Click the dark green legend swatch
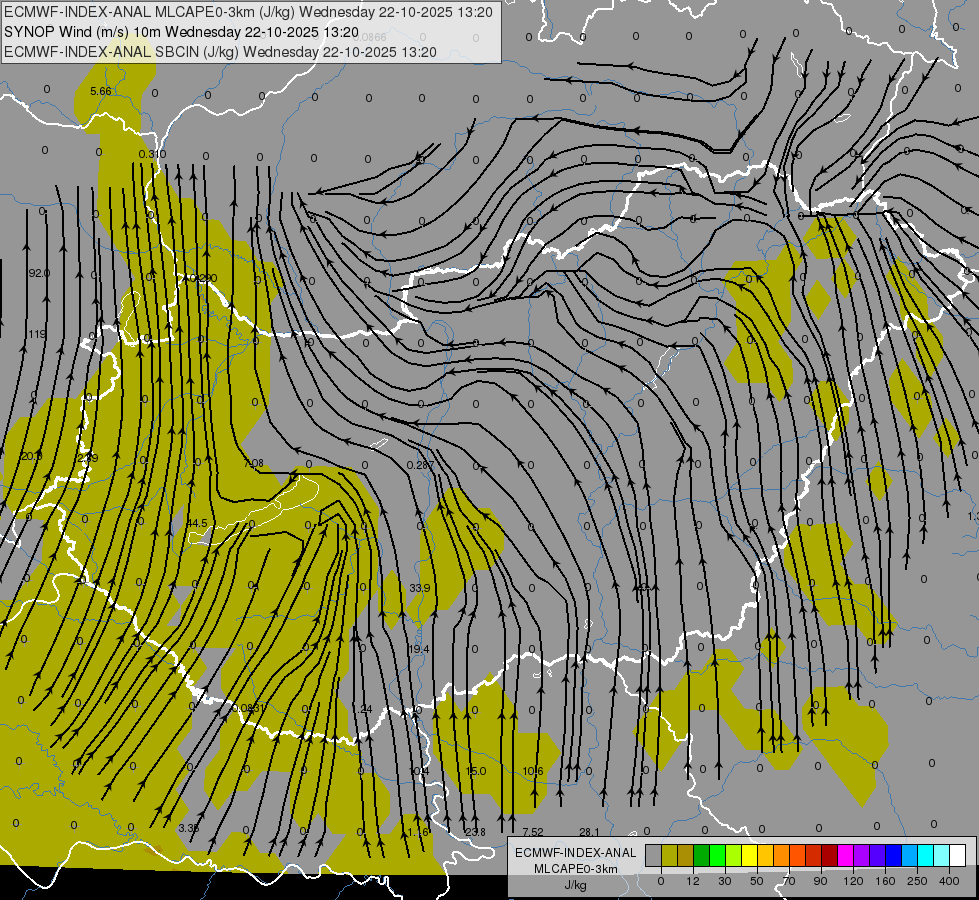Screen dimensions: 979x900 [702, 856]
